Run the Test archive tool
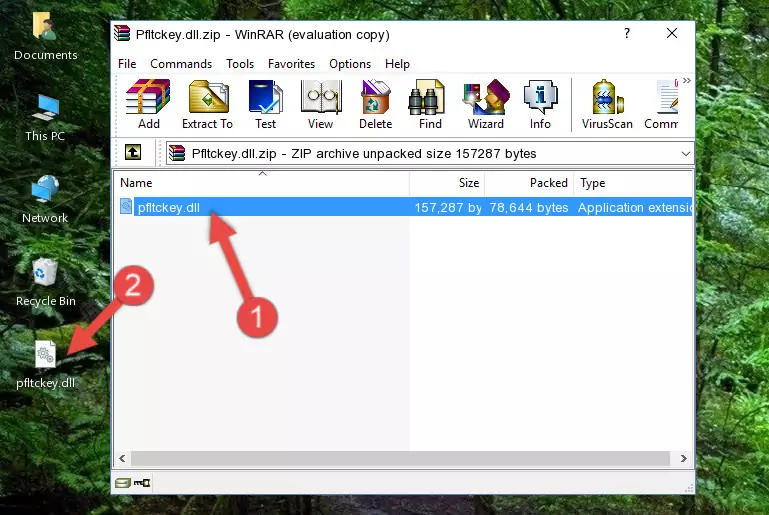This screenshot has width=769, height=515. click(265, 104)
